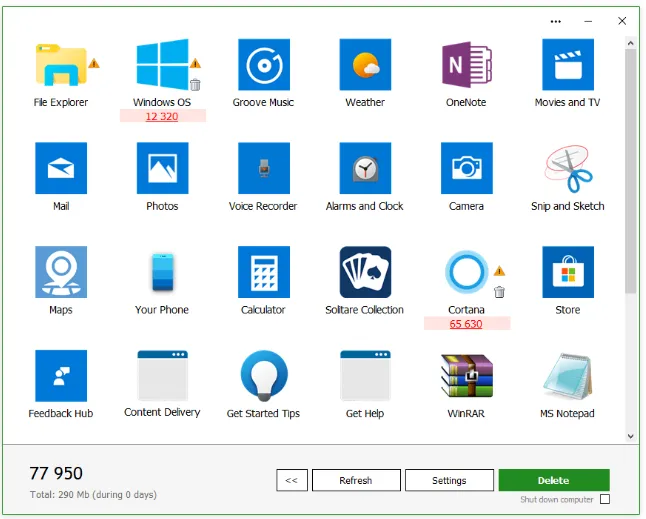The image size is (646, 519).
Task: Pick the Photos app icon
Action: click(162, 168)
